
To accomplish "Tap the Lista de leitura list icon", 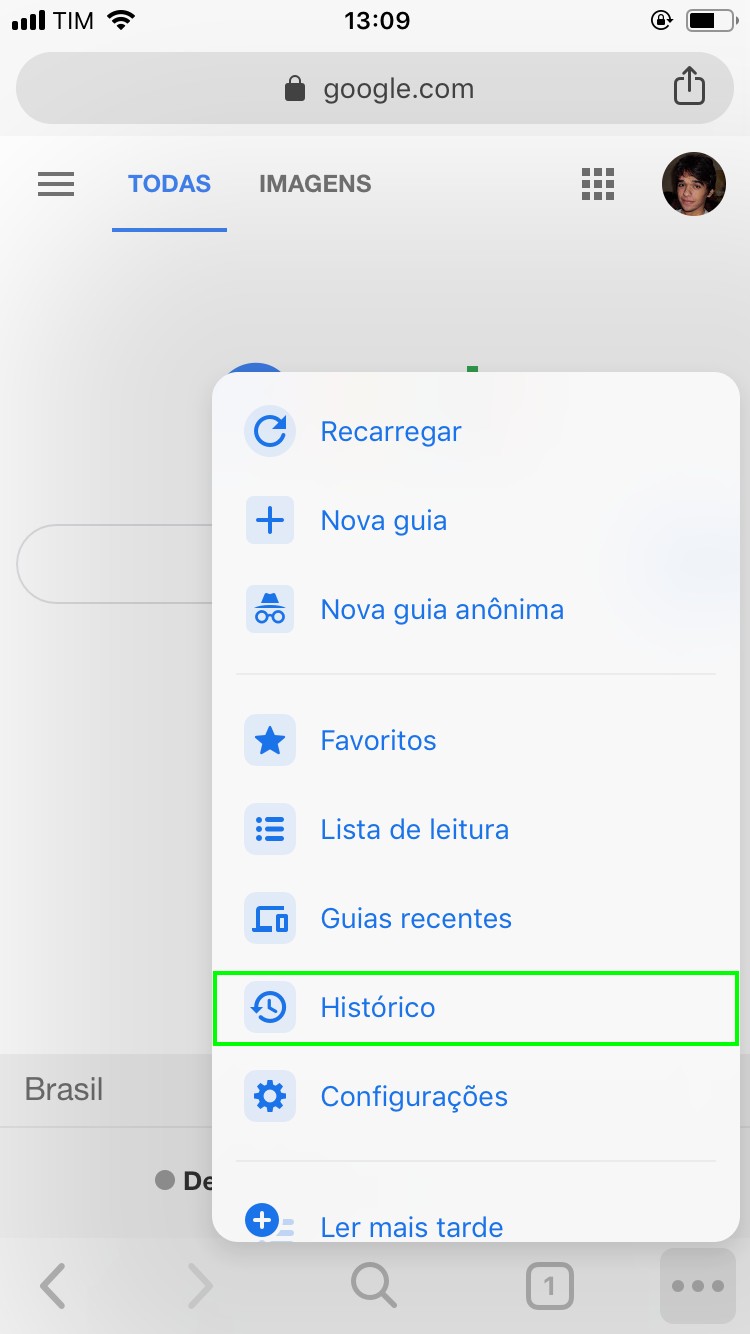I will click(x=270, y=830).
